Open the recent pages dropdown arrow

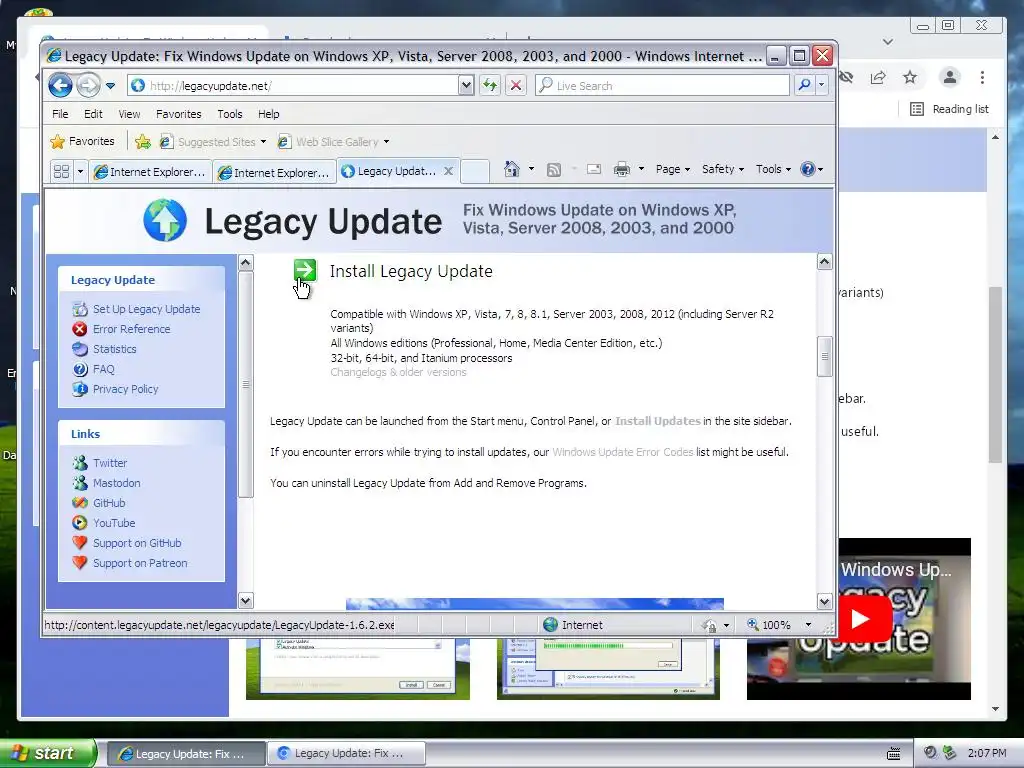point(110,86)
